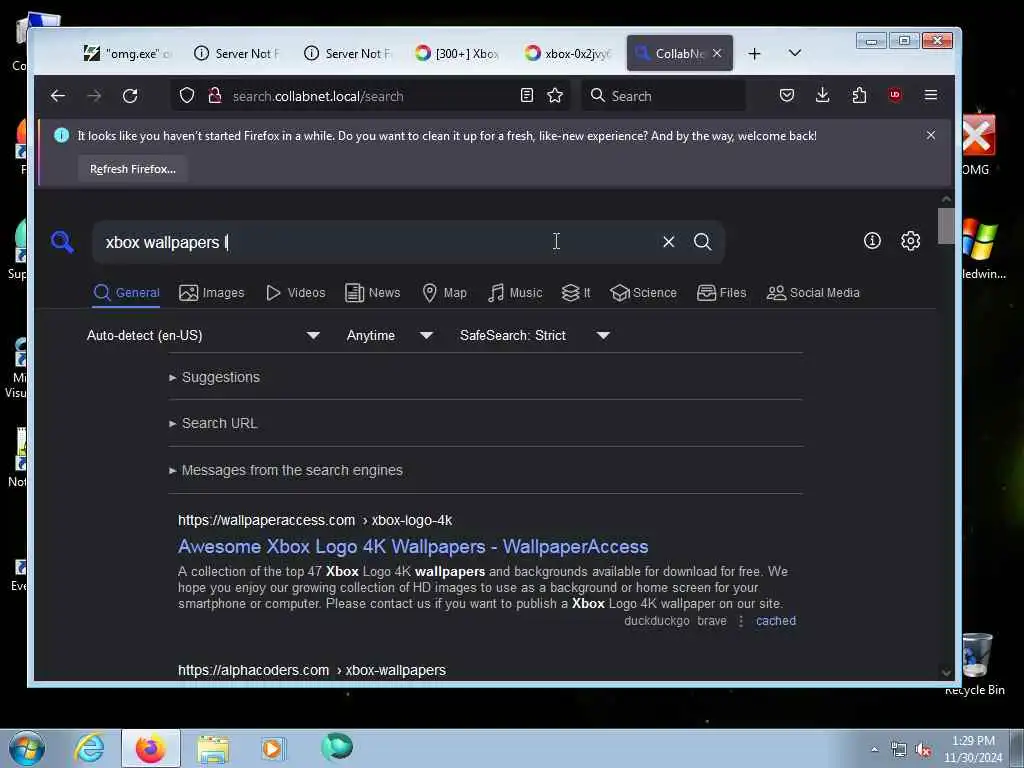Screen dimensions: 1024x768
Task: Click the toolbar Search field
Action: pyautogui.click(x=663, y=96)
